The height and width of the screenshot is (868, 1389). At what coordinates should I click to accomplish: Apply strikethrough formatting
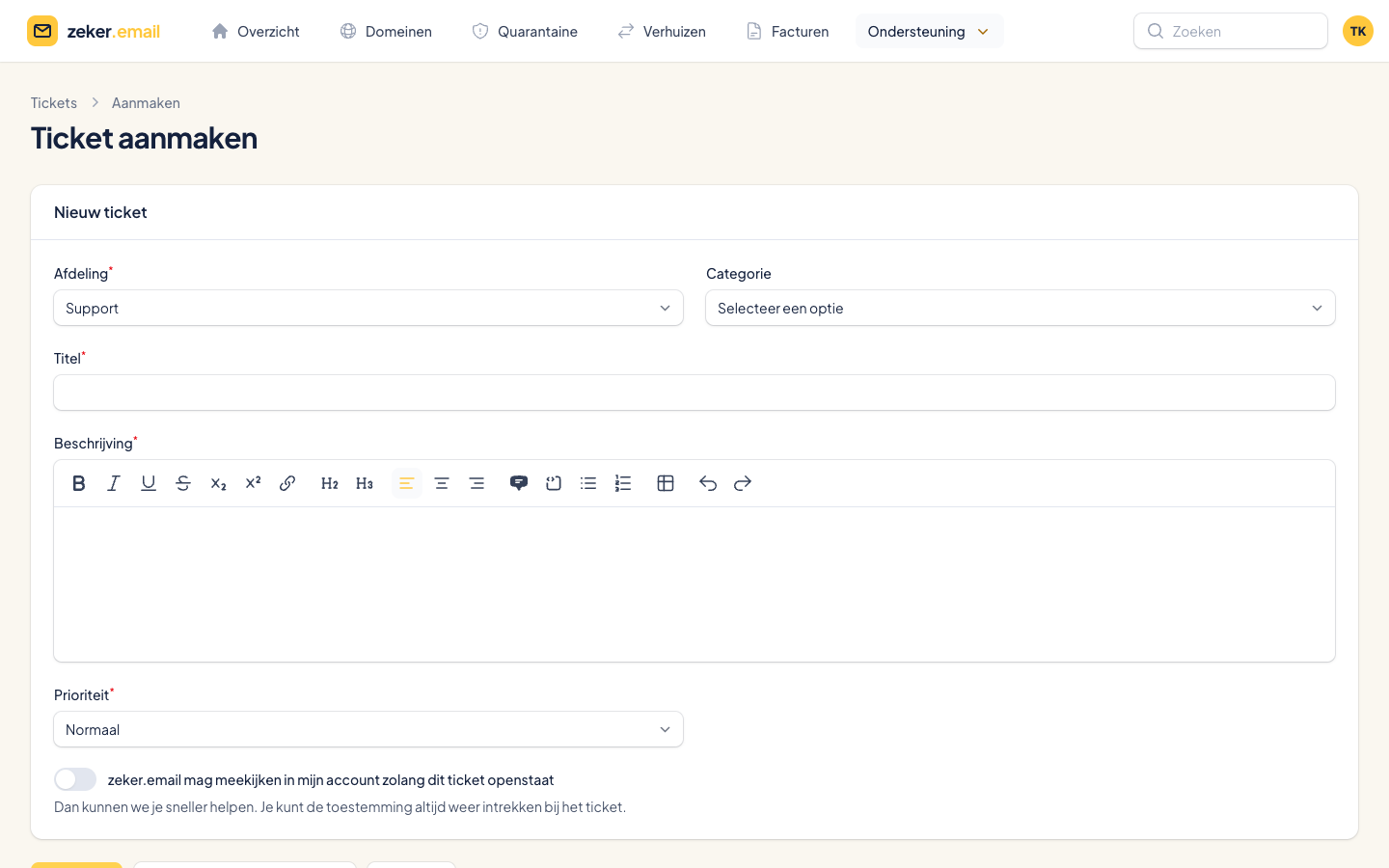(183, 483)
